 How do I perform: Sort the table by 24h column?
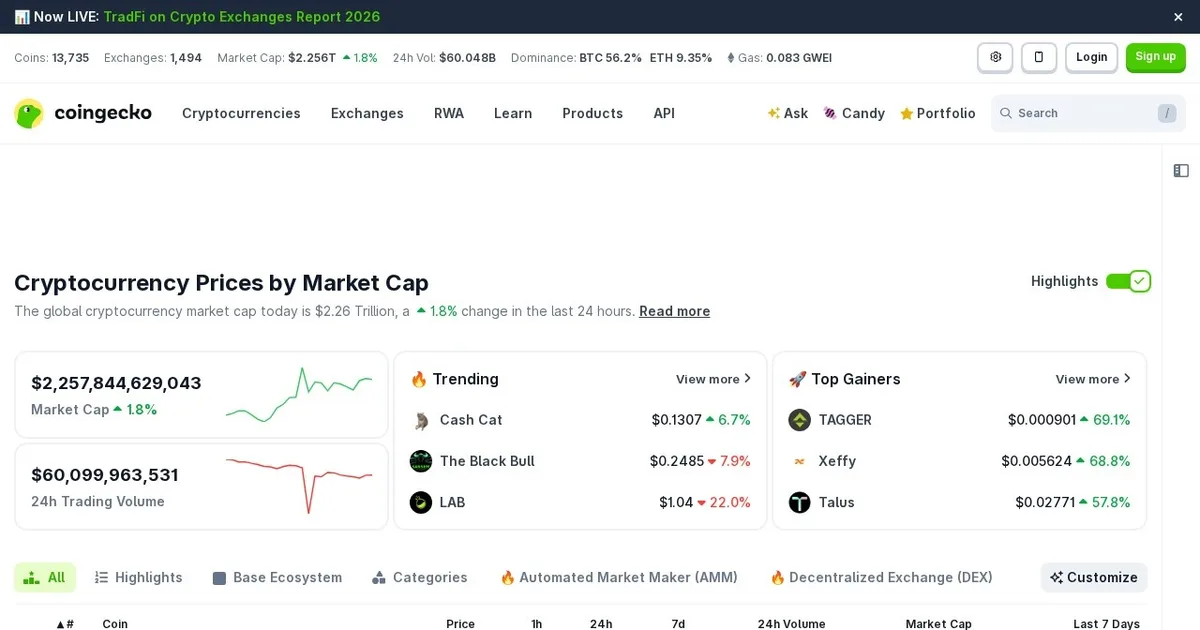(601, 623)
